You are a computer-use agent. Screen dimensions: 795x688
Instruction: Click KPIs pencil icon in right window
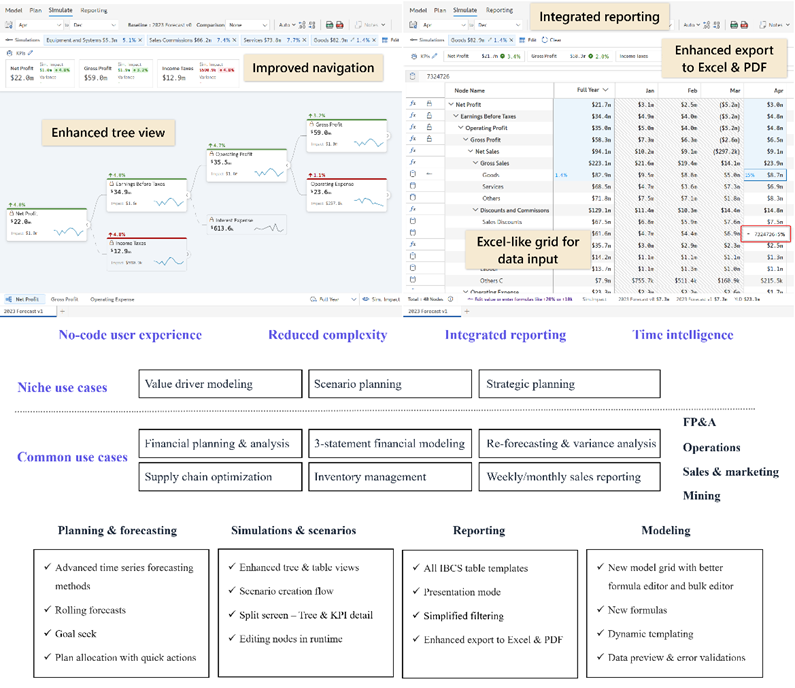pos(435,56)
